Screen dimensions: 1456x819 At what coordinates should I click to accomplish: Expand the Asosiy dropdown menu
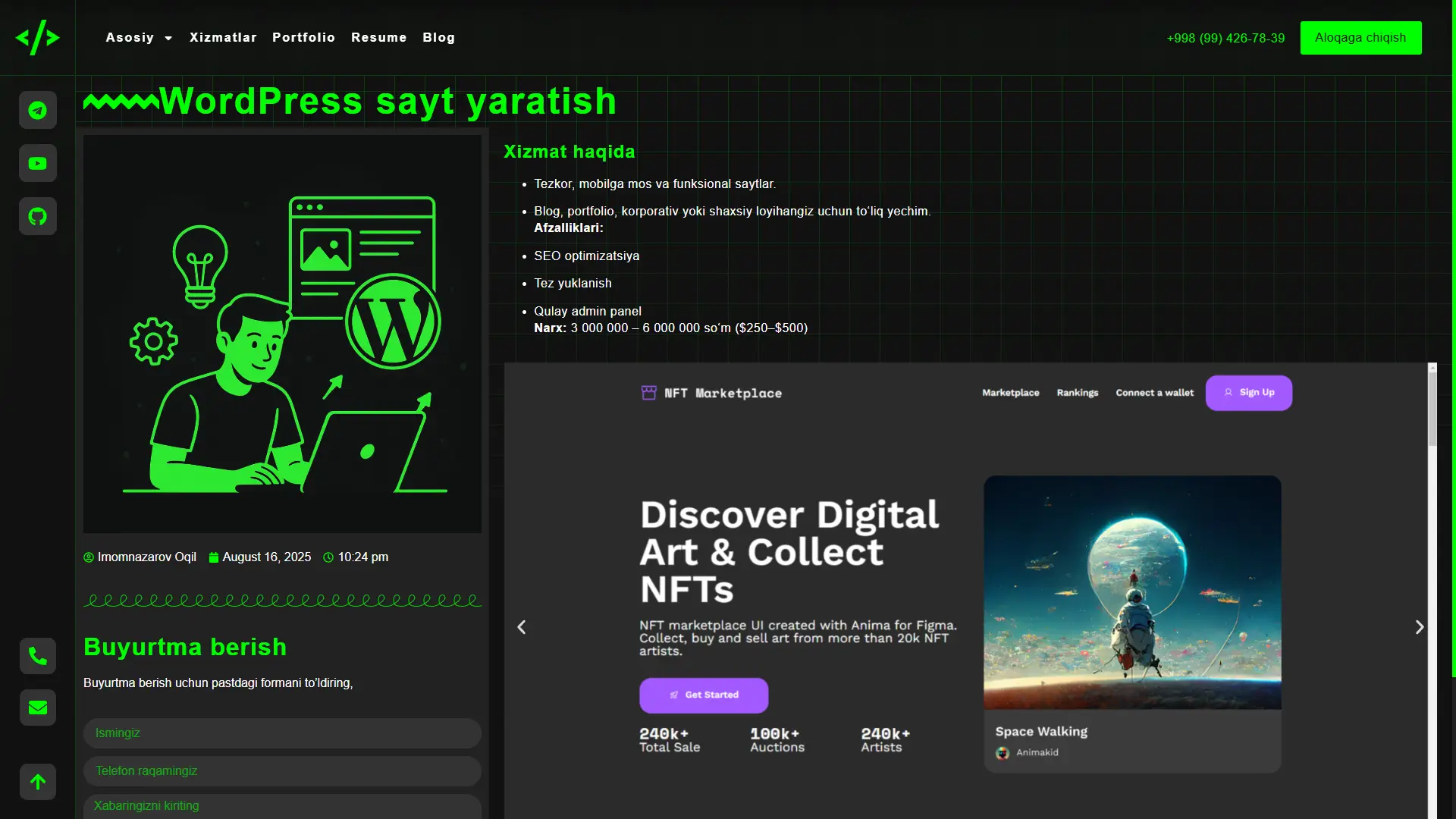click(139, 37)
